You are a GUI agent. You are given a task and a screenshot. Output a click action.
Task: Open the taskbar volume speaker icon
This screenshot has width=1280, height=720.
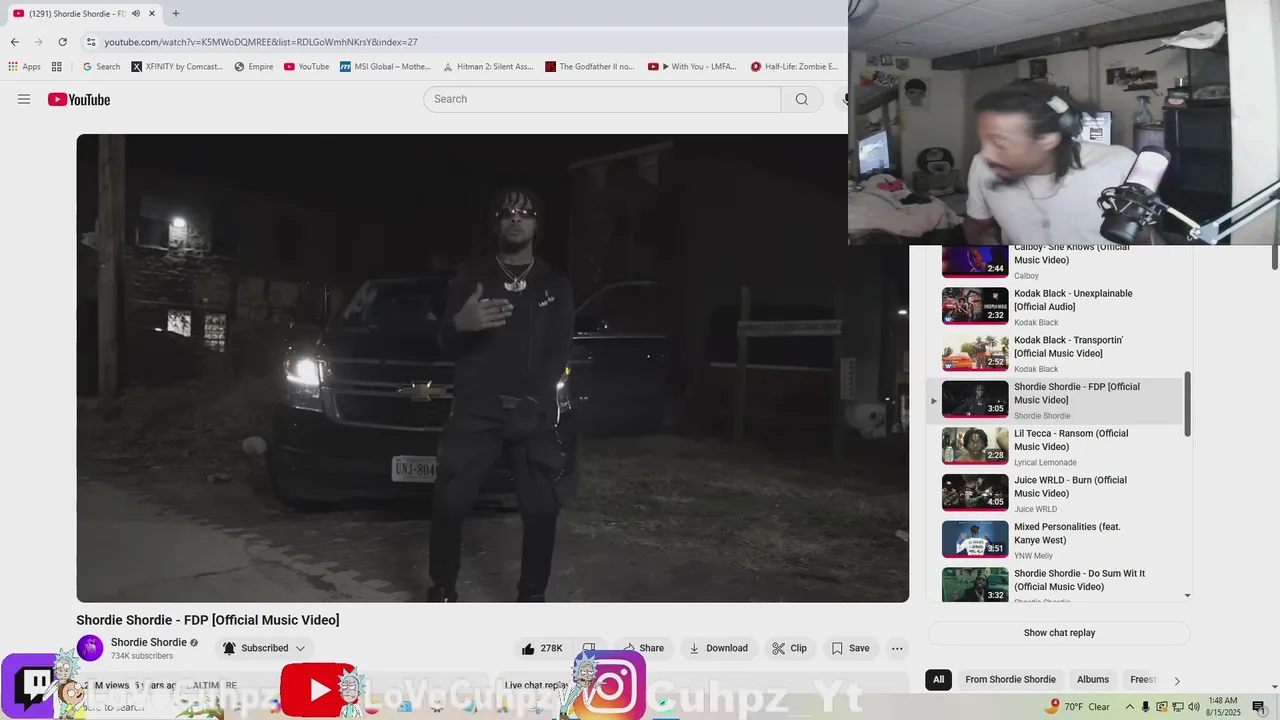1194,707
